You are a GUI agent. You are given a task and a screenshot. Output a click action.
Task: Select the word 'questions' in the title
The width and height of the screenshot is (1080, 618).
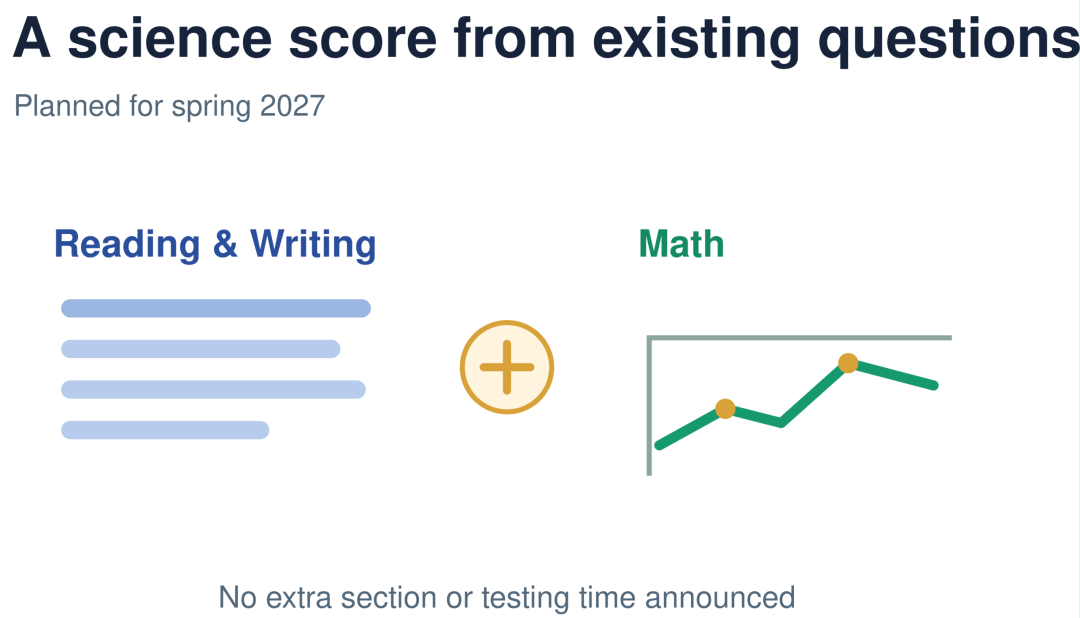(948, 39)
